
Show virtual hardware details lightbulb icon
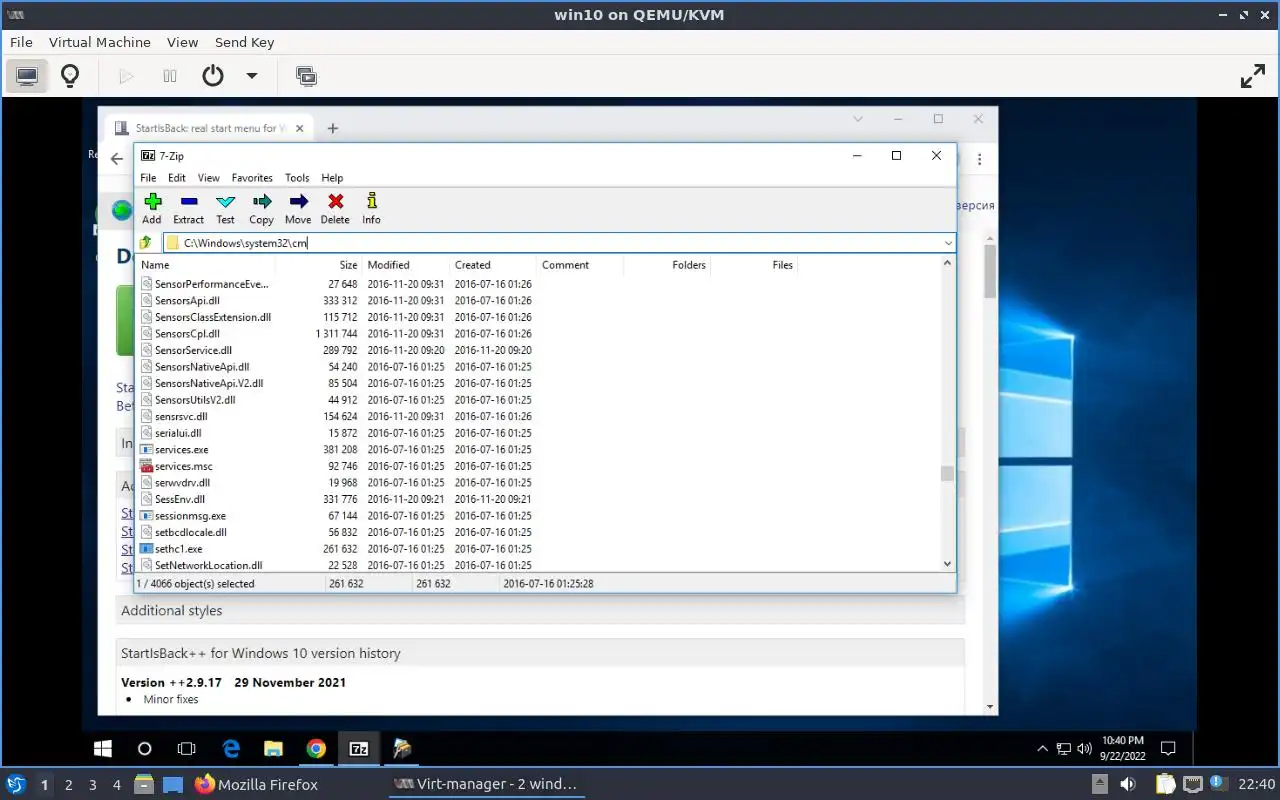(70, 76)
